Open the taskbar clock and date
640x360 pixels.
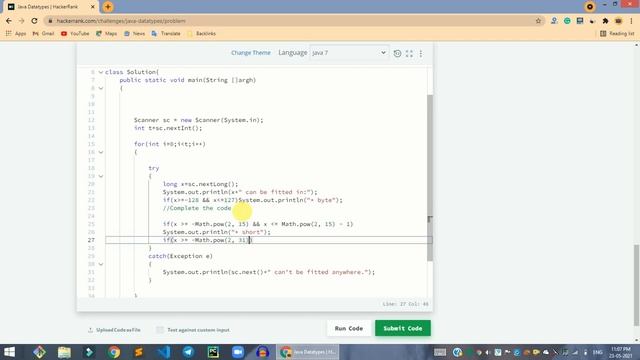[621, 352]
